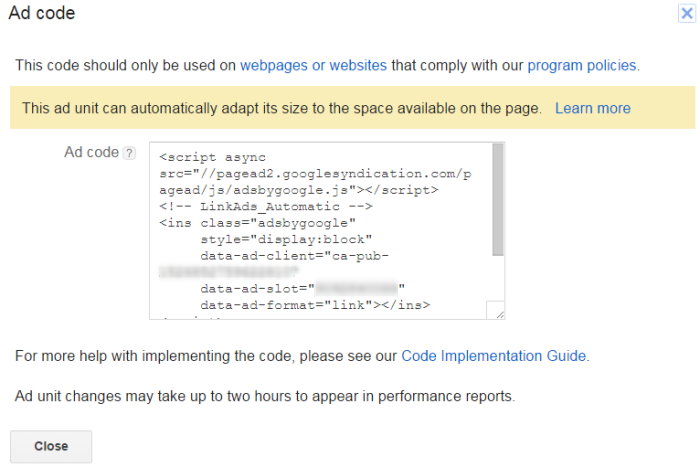Open the help question mark next to Ad code
700x467 pixels.
click(129, 153)
